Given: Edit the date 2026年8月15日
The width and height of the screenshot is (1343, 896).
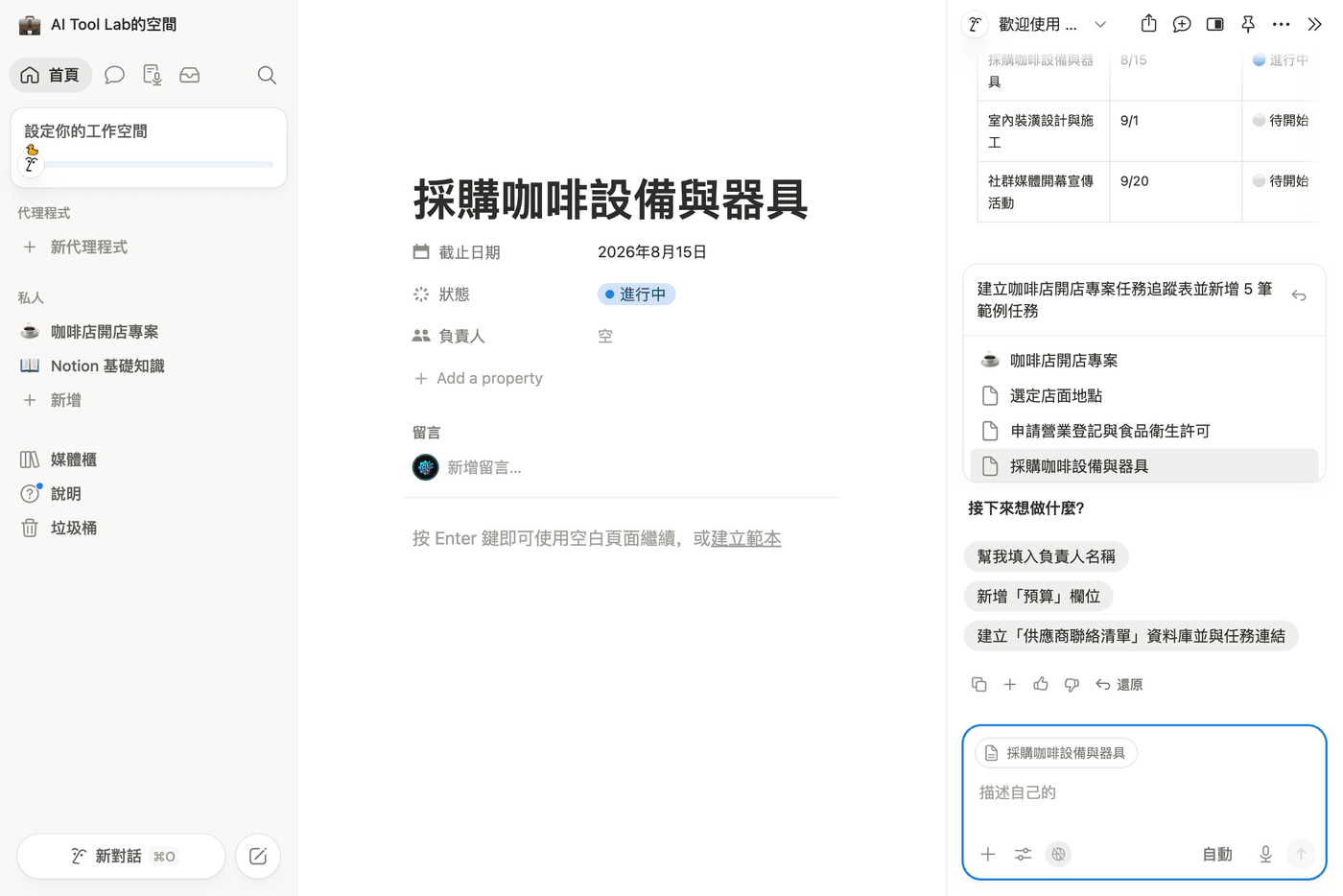Looking at the screenshot, I should [x=652, y=252].
